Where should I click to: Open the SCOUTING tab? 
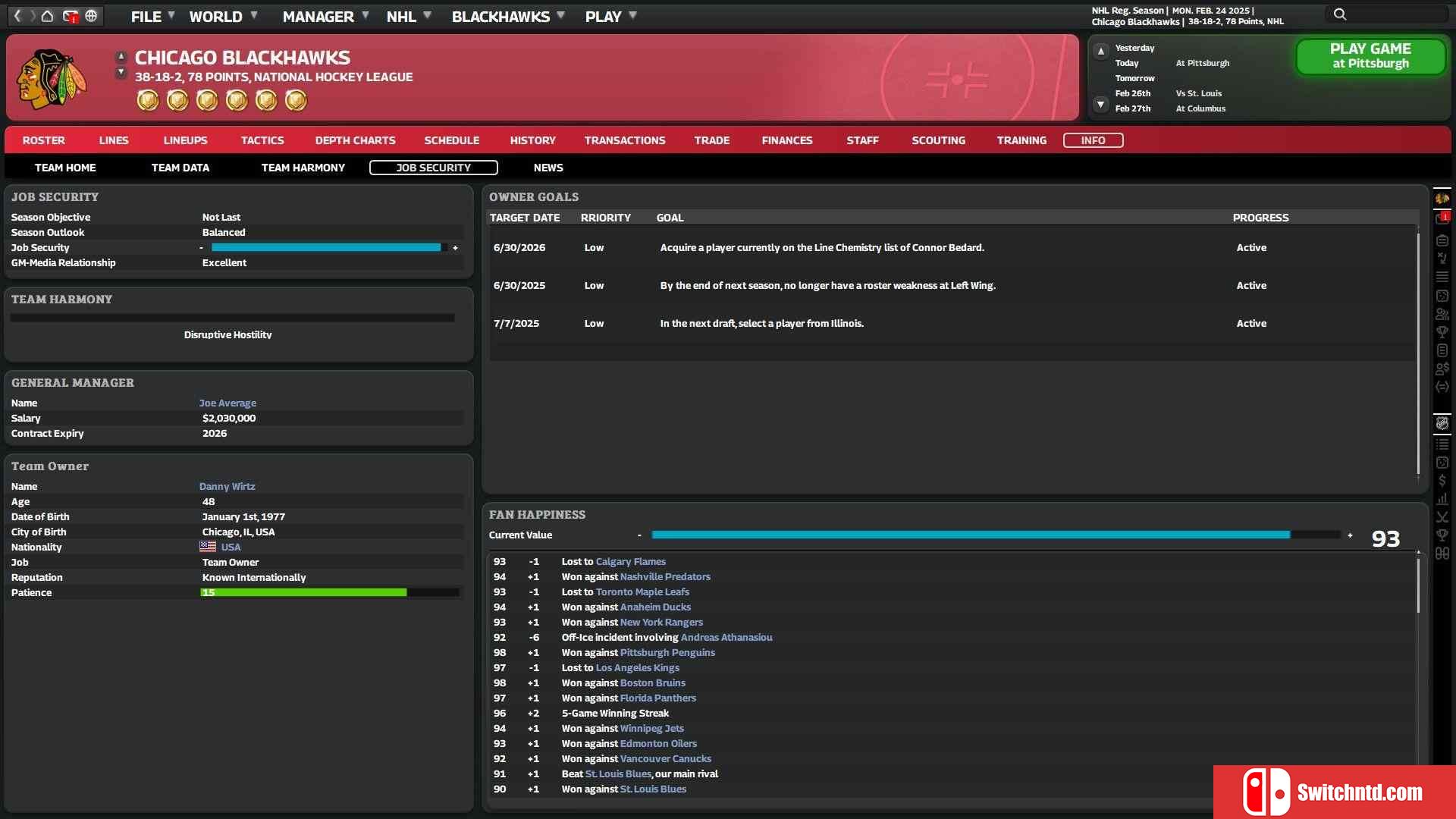point(939,140)
